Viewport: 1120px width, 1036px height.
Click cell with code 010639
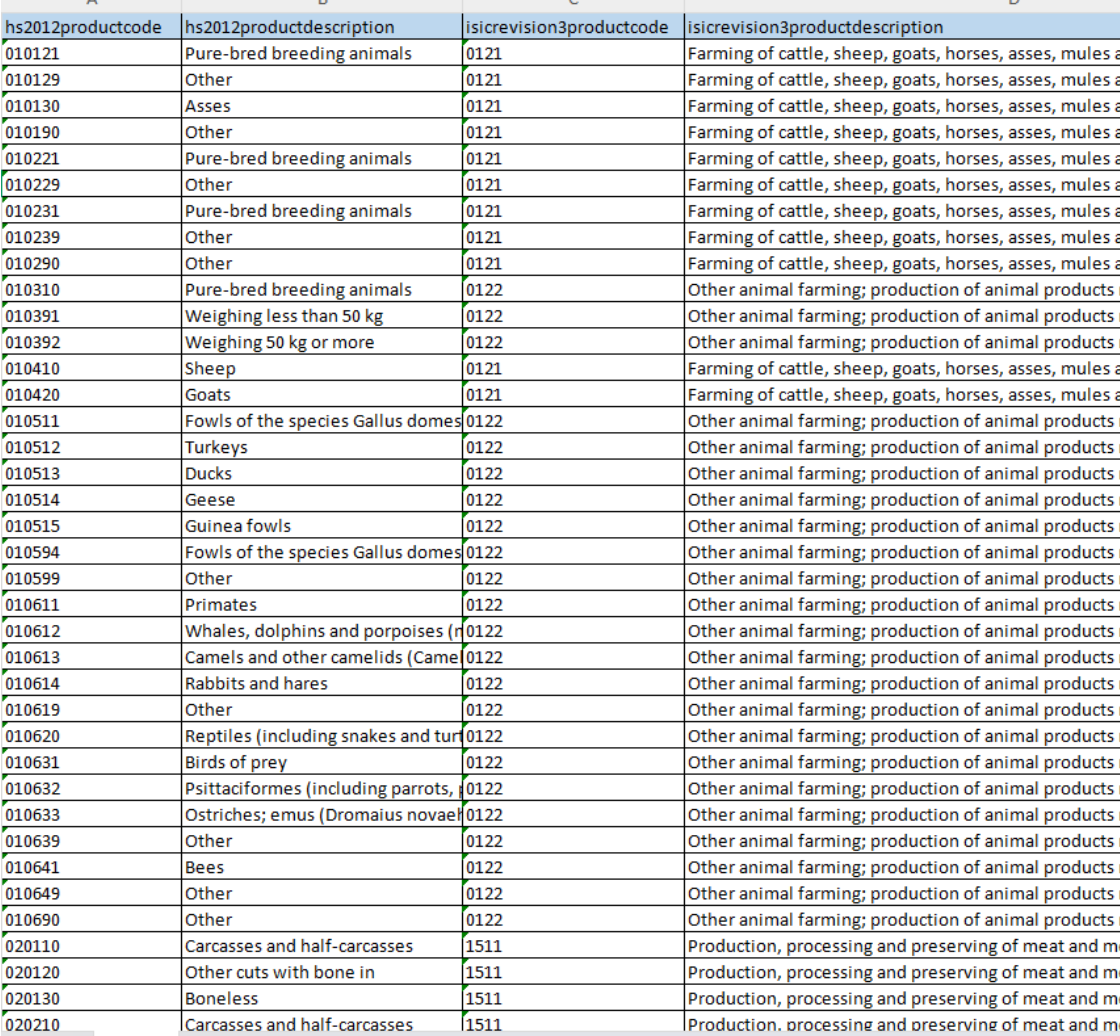pyautogui.click(x=91, y=842)
